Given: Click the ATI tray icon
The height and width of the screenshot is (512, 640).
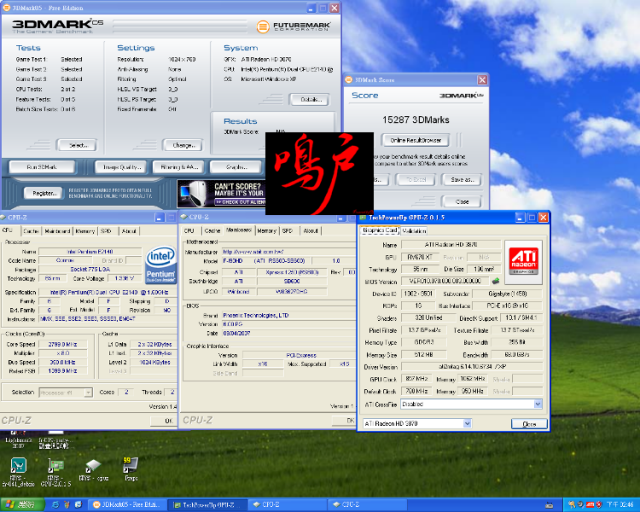Looking at the screenshot, I should click(x=589, y=505).
